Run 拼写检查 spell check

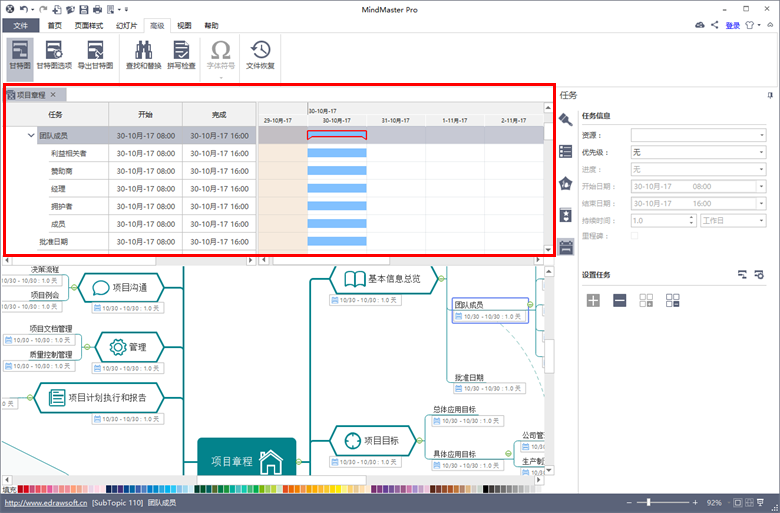click(181, 55)
